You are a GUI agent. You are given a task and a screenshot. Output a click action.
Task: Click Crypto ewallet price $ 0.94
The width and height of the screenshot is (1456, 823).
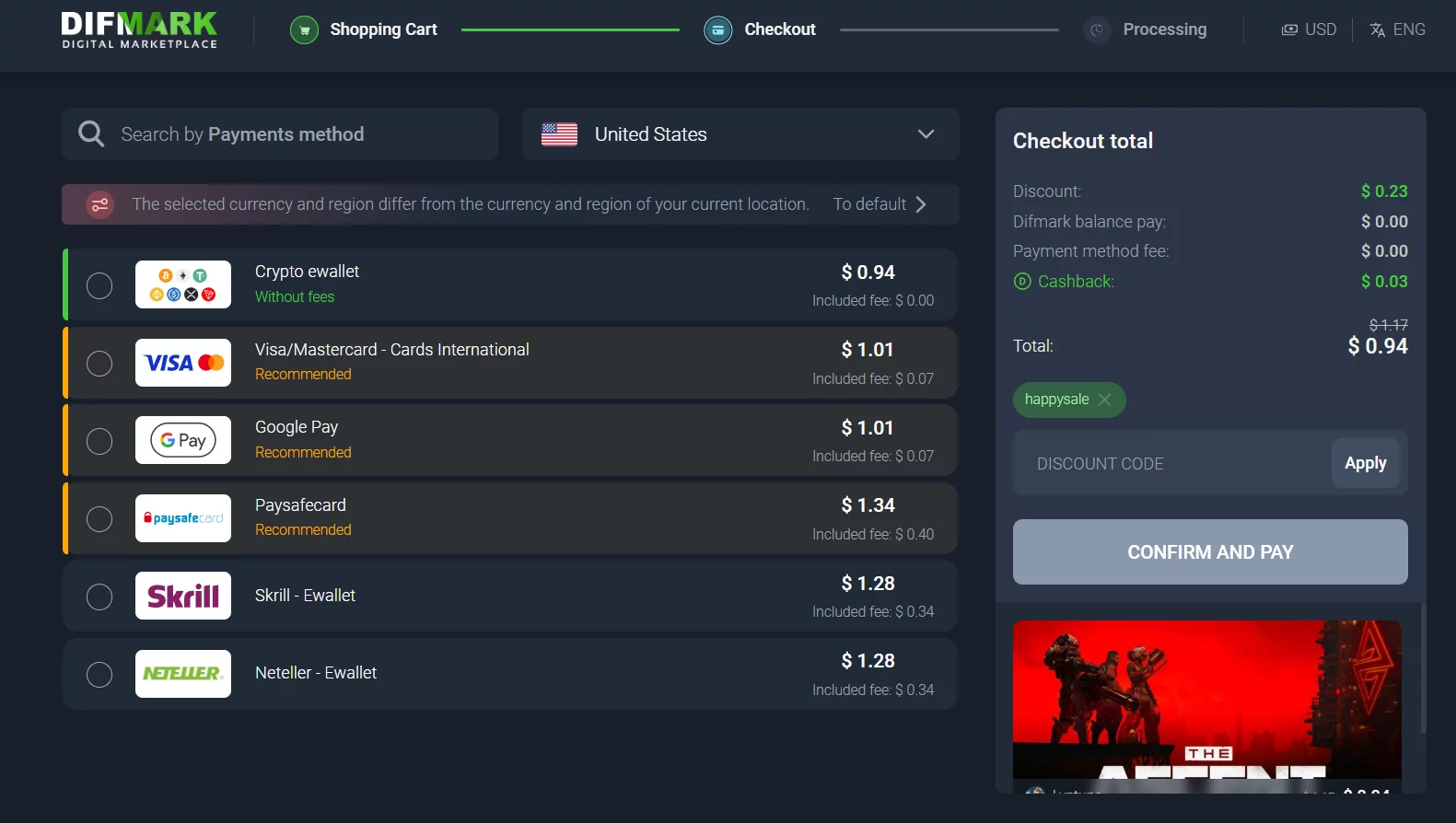pyautogui.click(x=868, y=272)
